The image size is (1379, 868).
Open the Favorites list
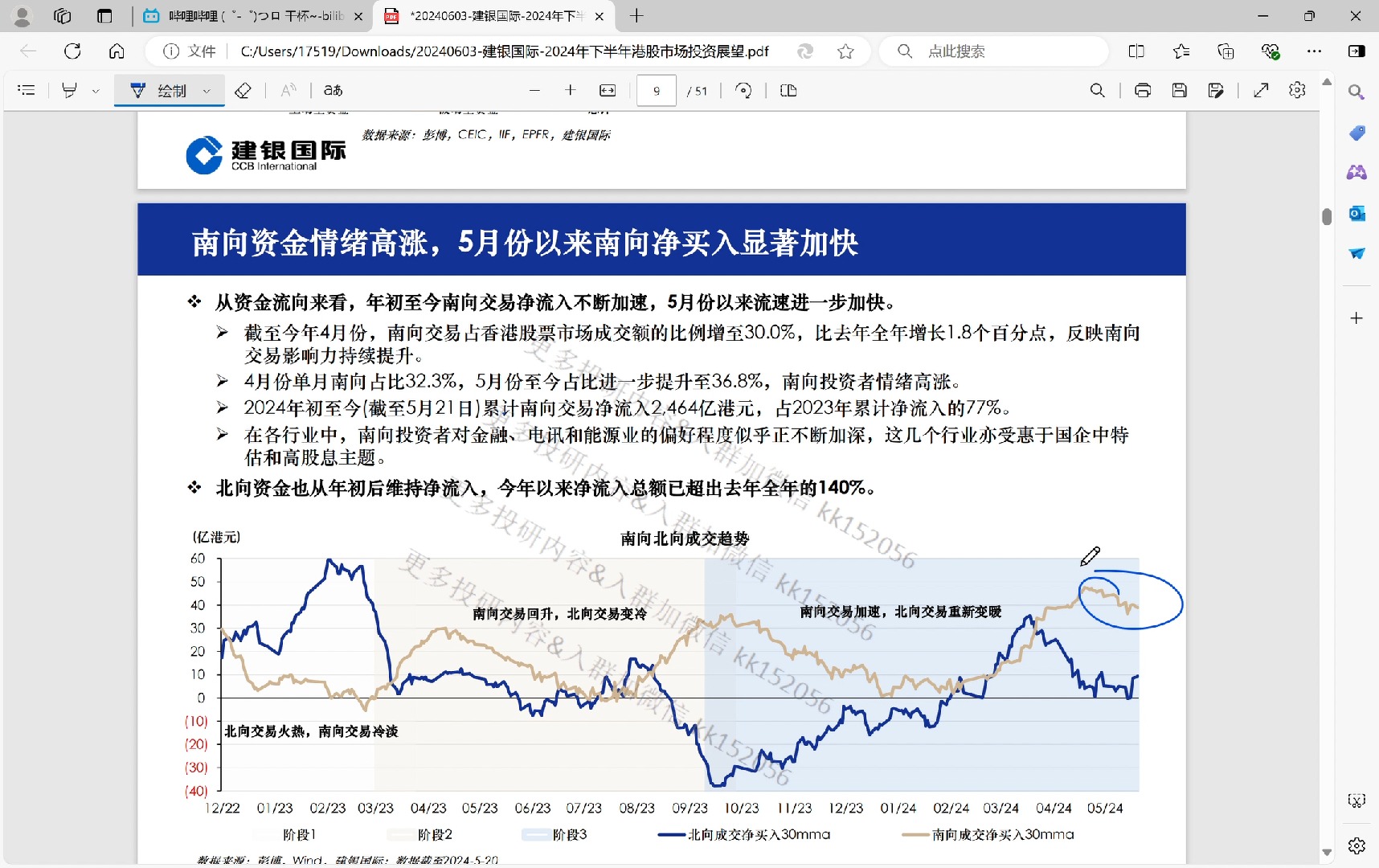[1181, 51]
